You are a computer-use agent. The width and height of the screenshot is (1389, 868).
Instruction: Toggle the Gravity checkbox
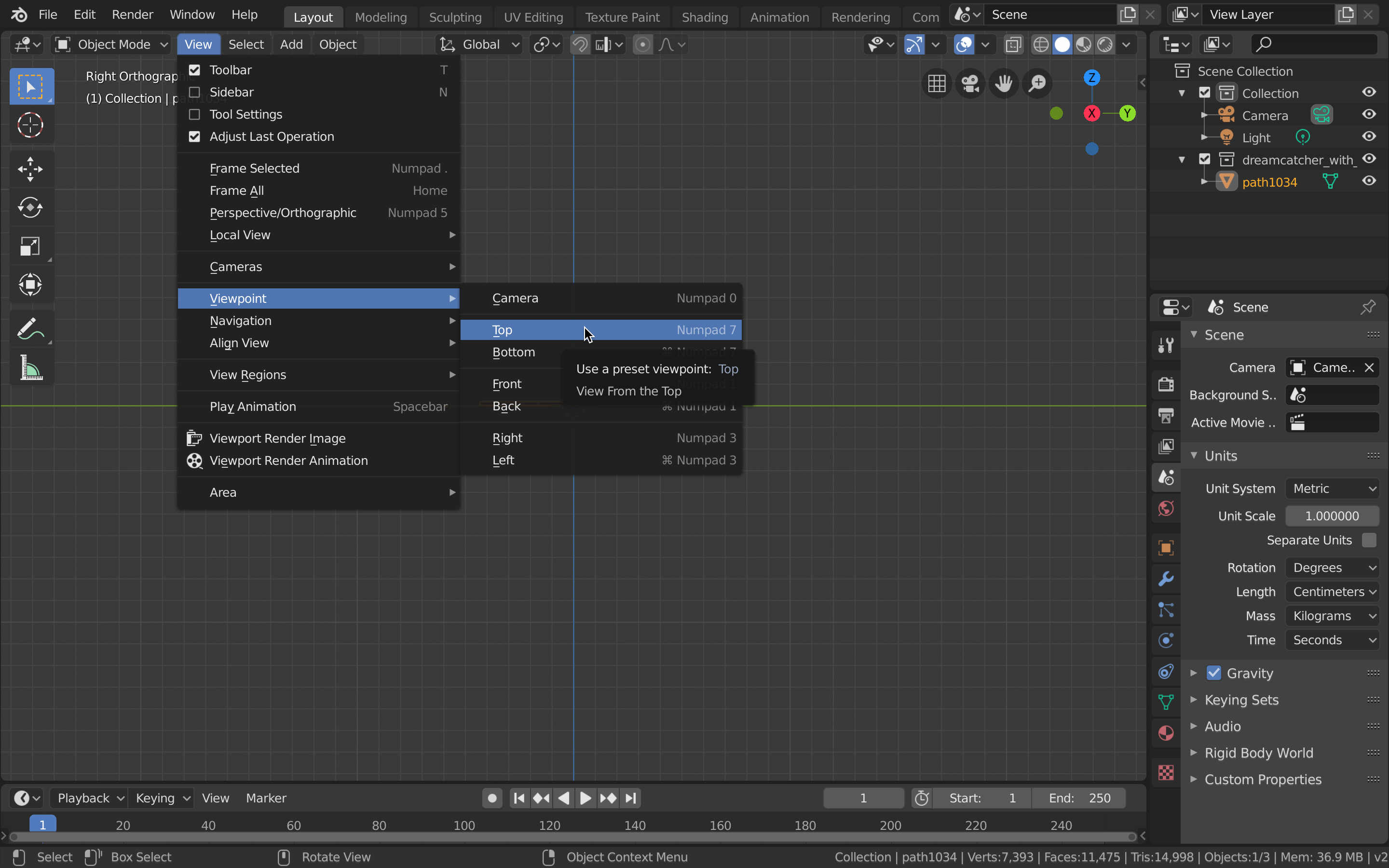coord(1213,673)
